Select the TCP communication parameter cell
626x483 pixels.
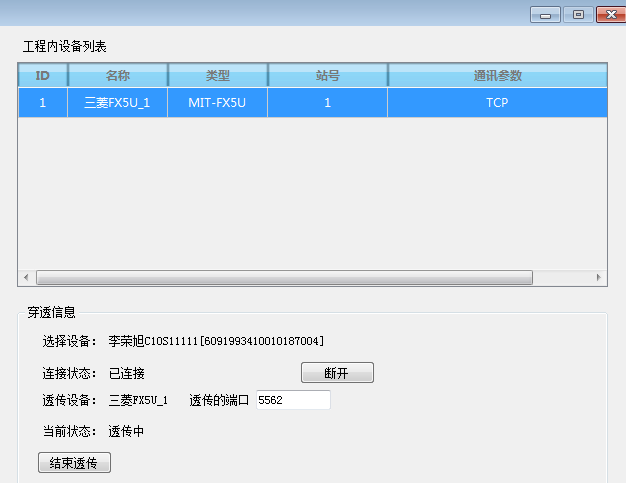pos(497,103)
